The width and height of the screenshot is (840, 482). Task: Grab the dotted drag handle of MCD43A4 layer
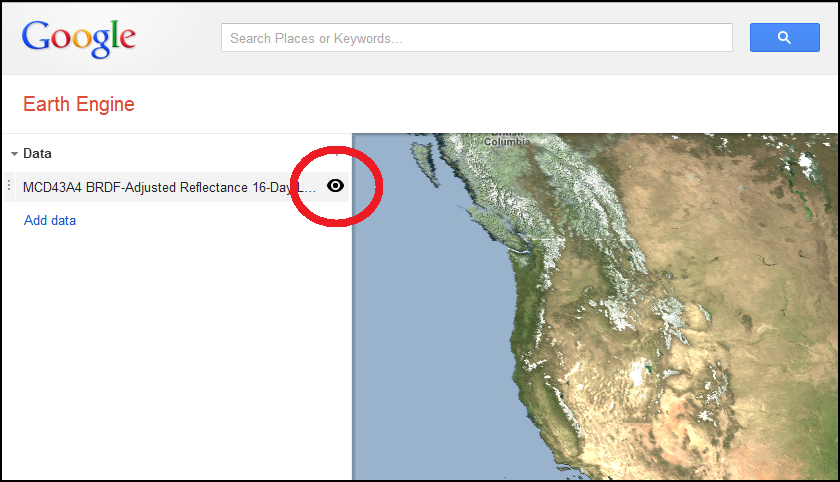point(9,186)
